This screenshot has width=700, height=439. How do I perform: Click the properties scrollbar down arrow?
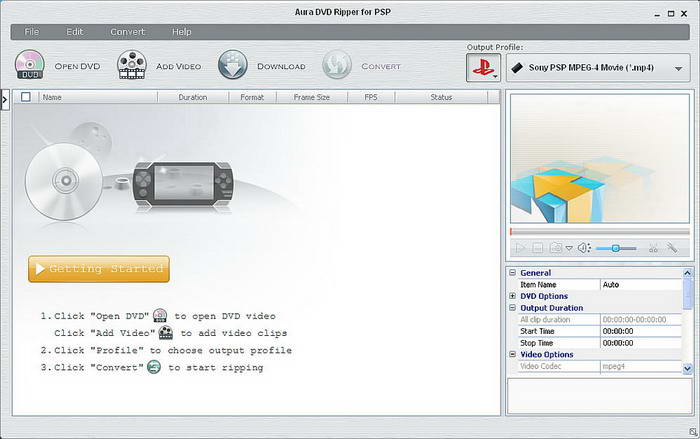(x=688, y=368)
